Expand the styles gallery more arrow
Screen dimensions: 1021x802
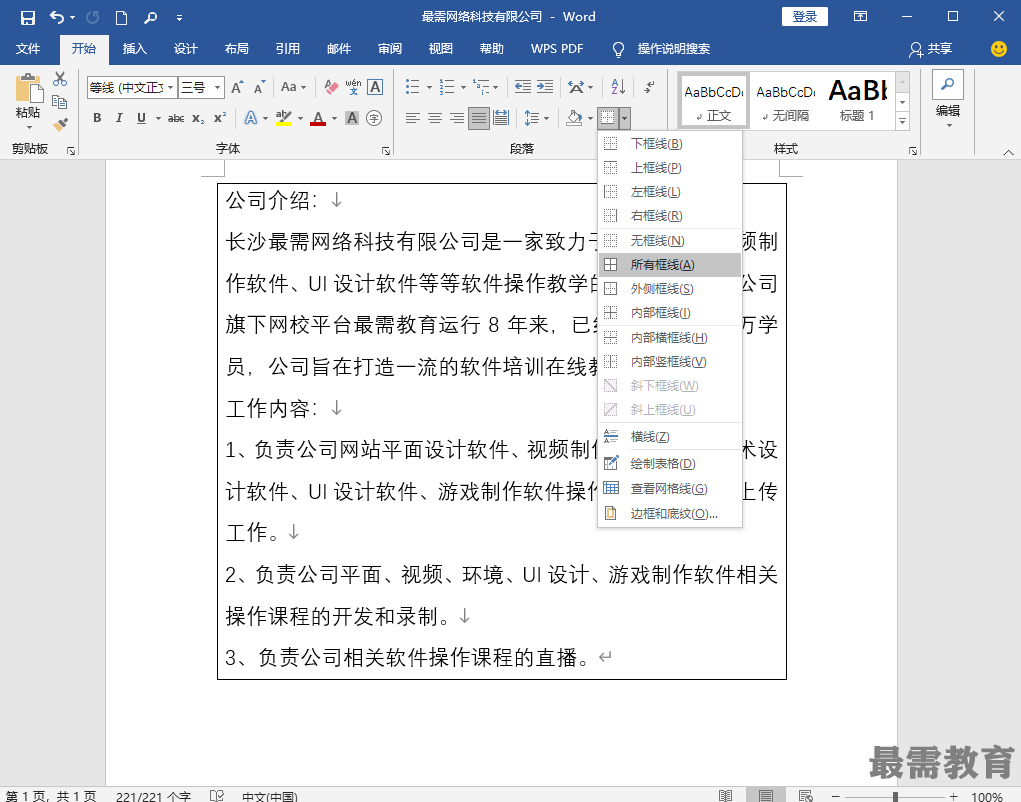(x=902, y=120)
